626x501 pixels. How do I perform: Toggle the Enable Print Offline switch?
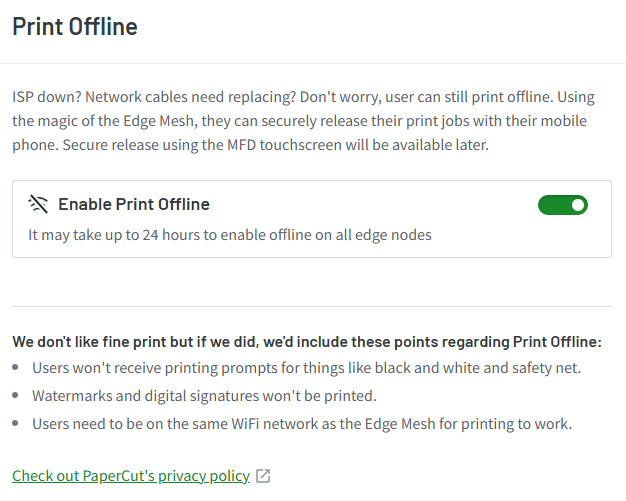(x=562, y=205)
